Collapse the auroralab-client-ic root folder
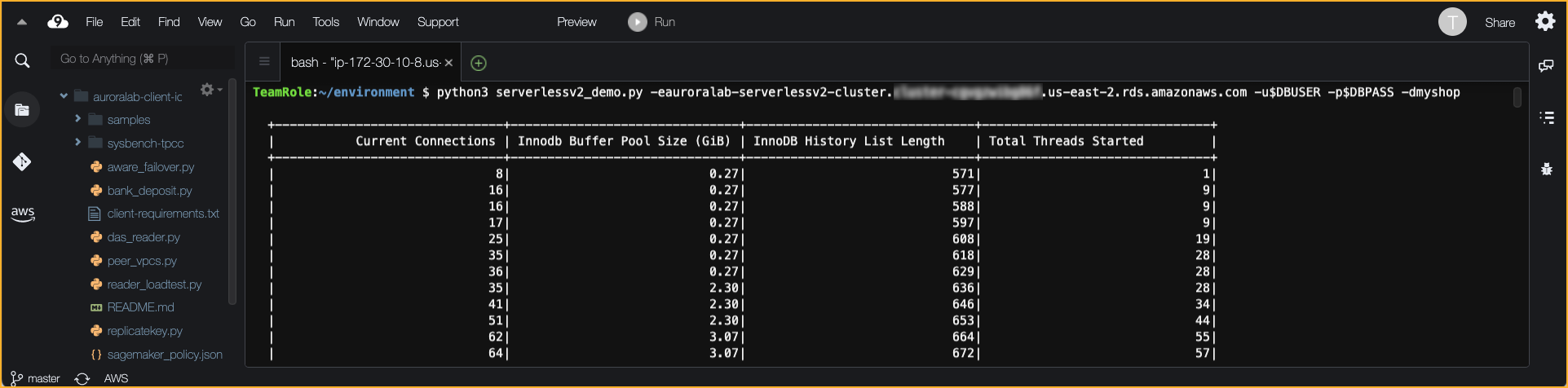The width and height of the screenshot is (1568, 388). pyautogui.click(x=64, y=96)
